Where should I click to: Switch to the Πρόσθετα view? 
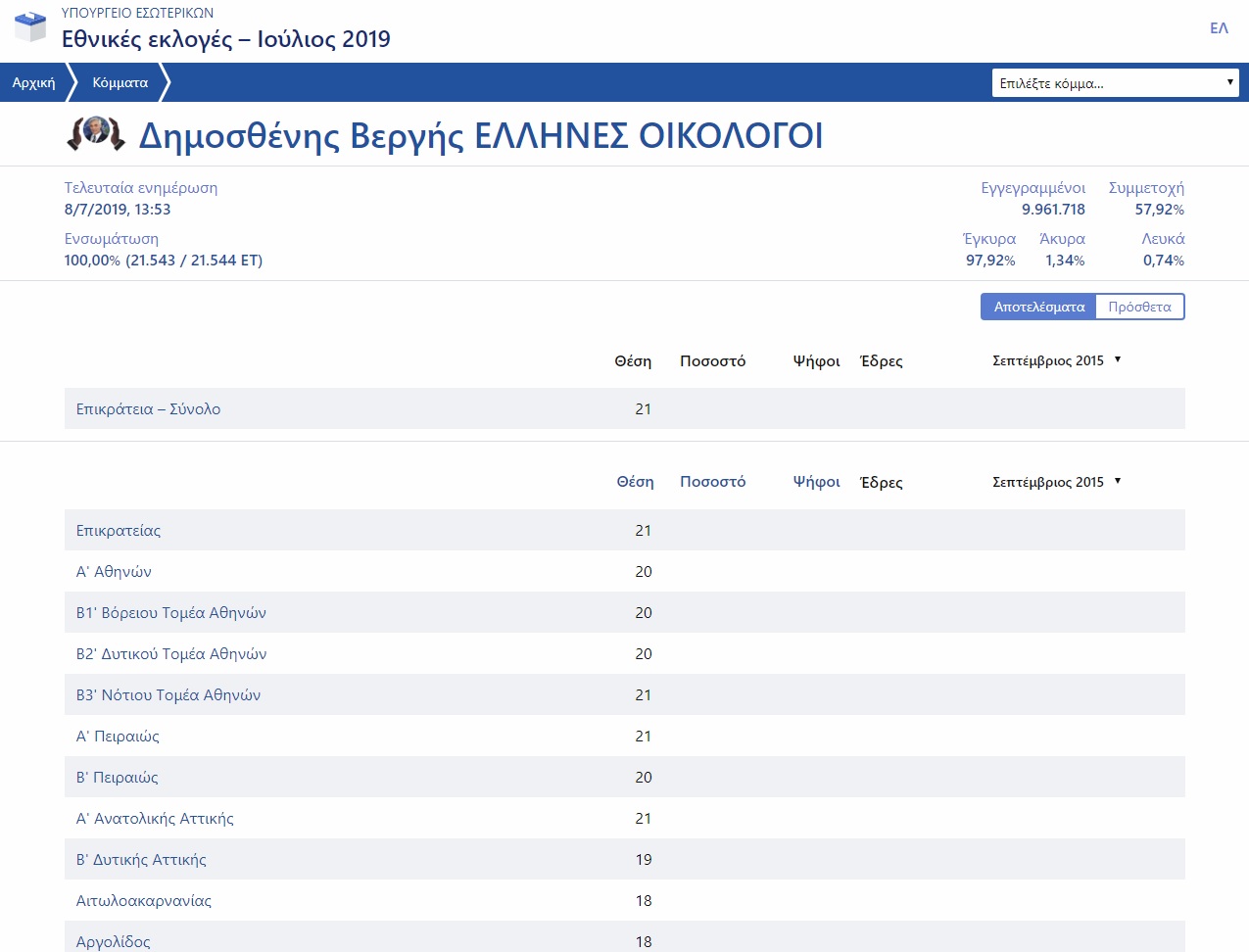pyautogui.click(x=1139, y=307)
